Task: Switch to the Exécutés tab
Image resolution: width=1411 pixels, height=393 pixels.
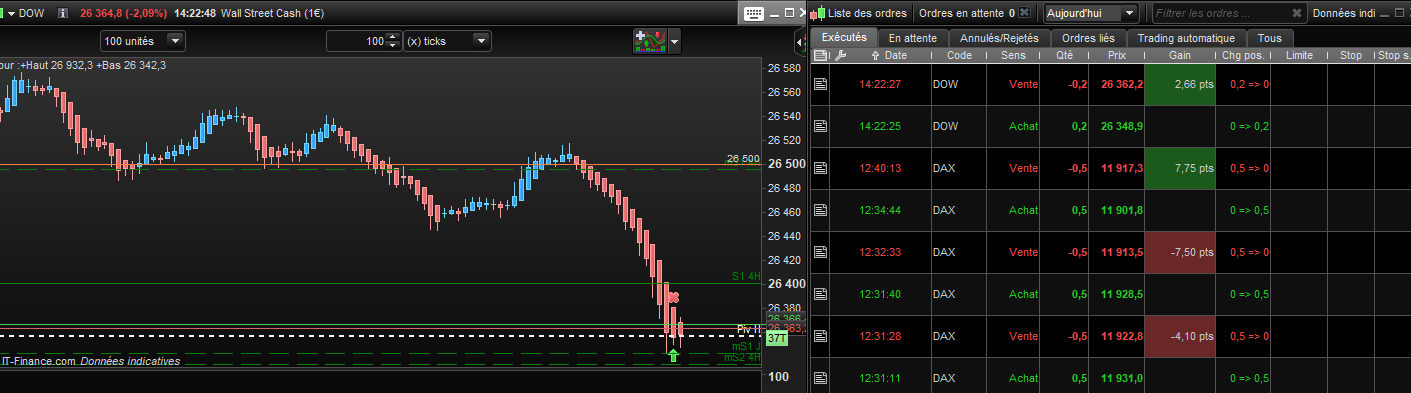Action: (844, 37)
